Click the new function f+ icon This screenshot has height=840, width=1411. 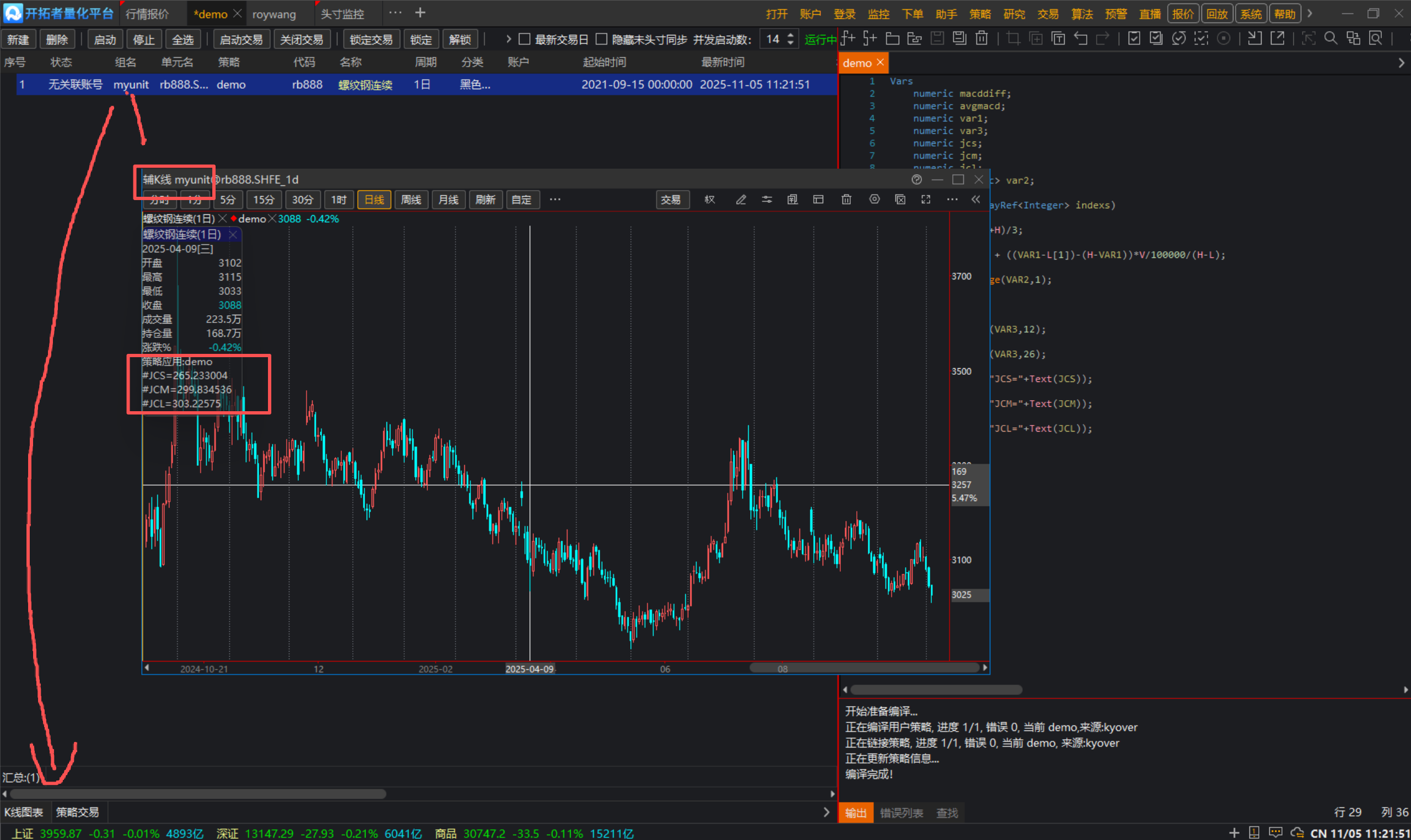click(847, 39)
